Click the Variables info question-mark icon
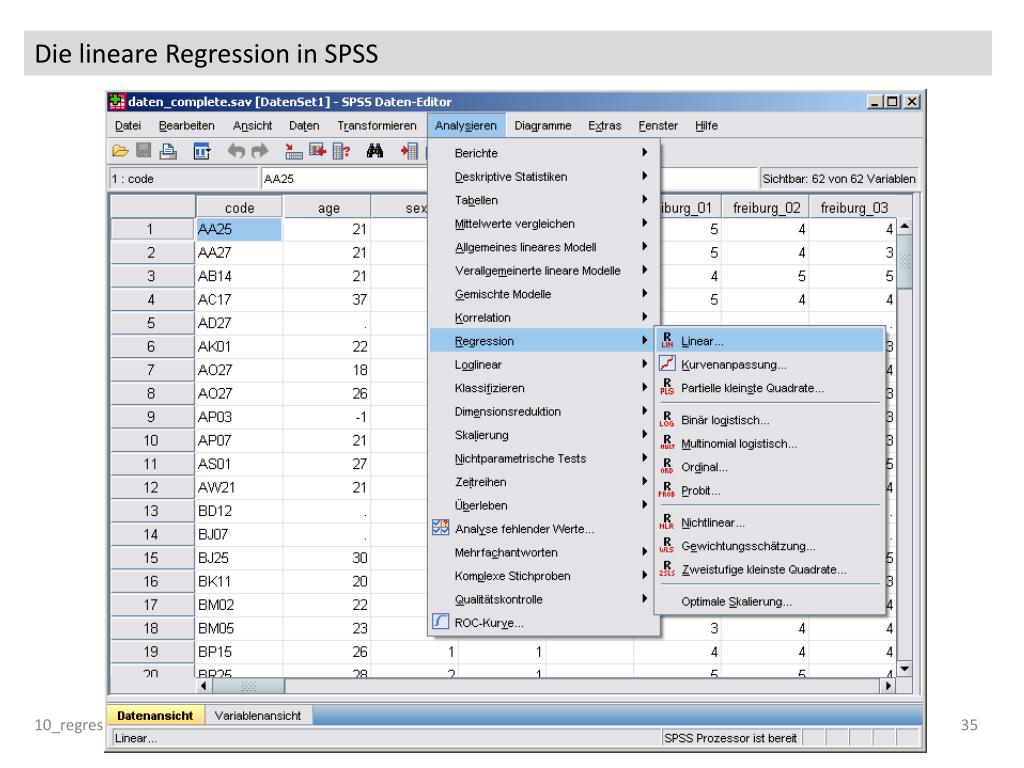Viewport: 1024px width, 768px height. coord(341,152)
